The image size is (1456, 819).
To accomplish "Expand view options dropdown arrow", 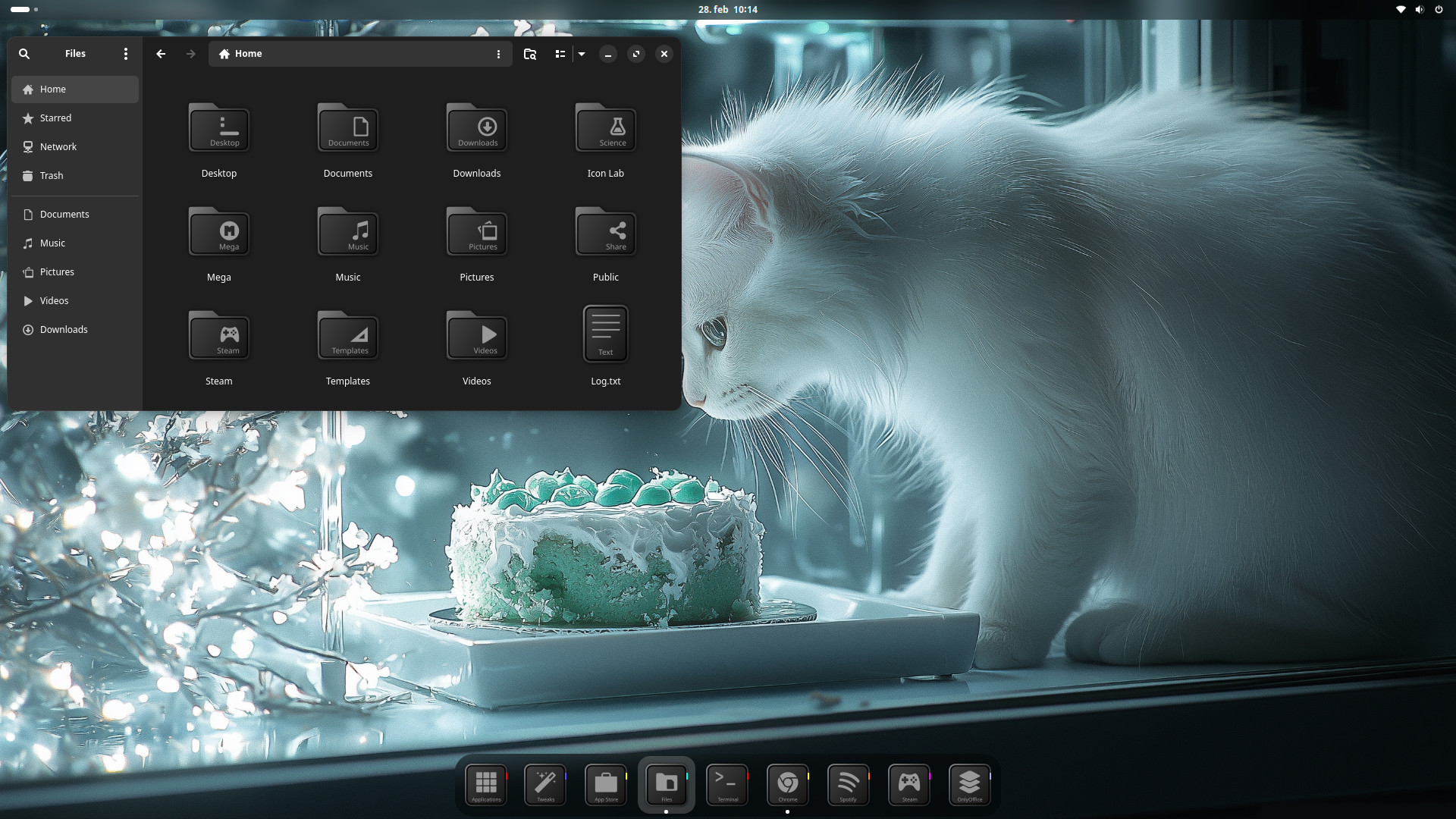I will point(582,54).
